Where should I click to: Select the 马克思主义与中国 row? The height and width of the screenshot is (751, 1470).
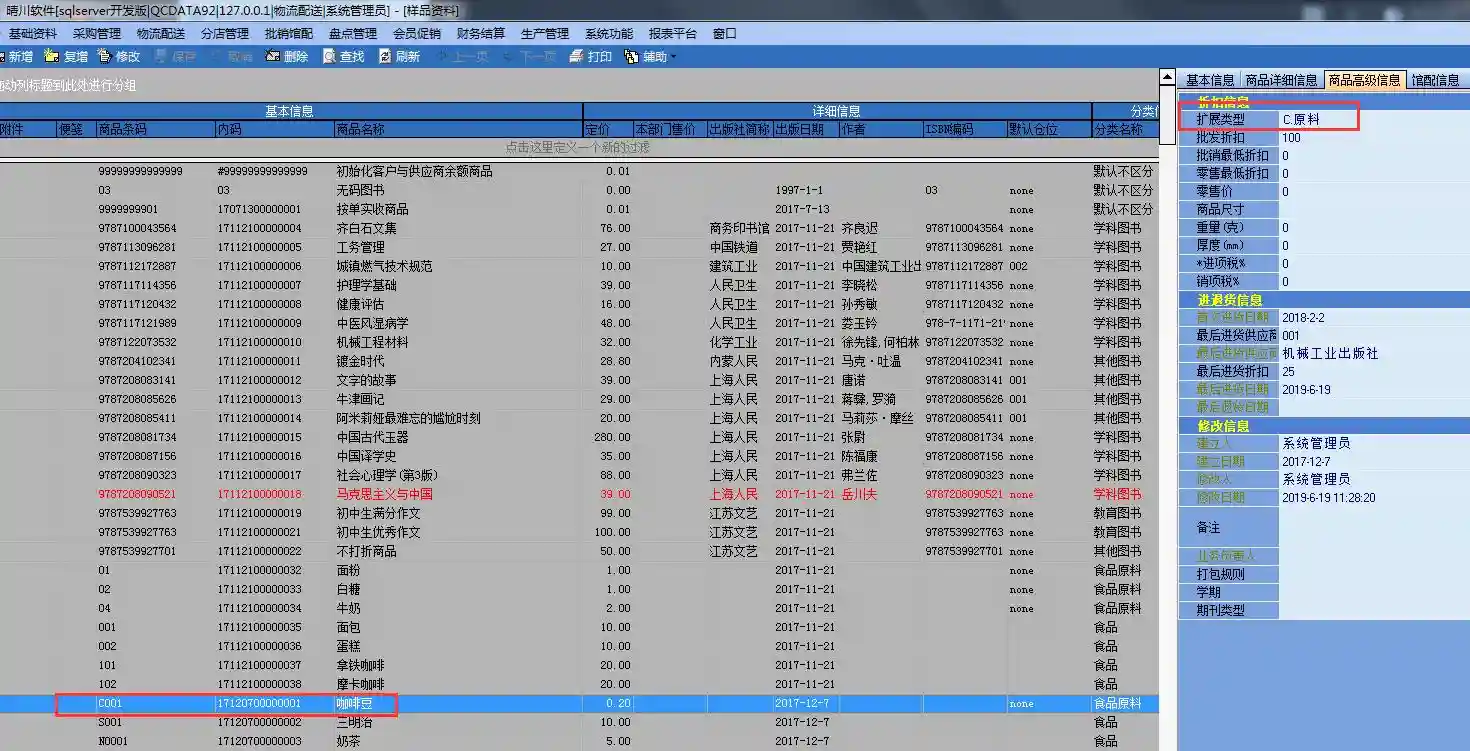click(384, 494)
